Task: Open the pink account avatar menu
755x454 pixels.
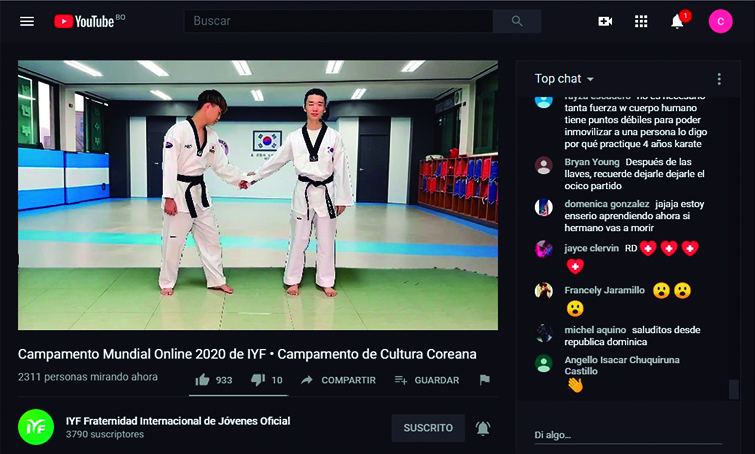Action: (720, 21)
